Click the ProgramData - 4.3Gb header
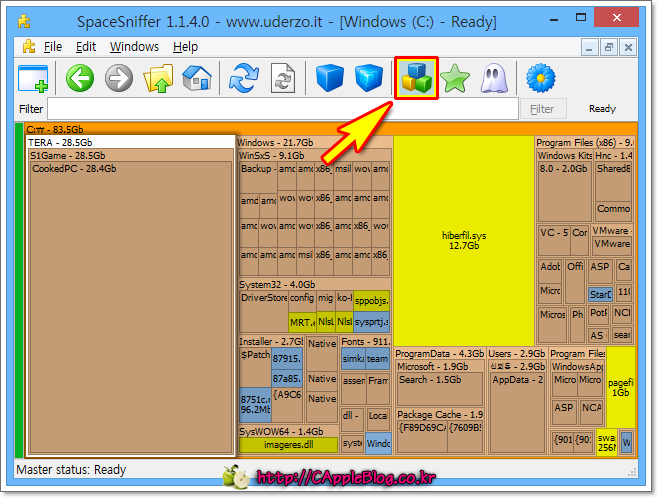This screenshot has width=658, height=498. click(x=439, y=354)
